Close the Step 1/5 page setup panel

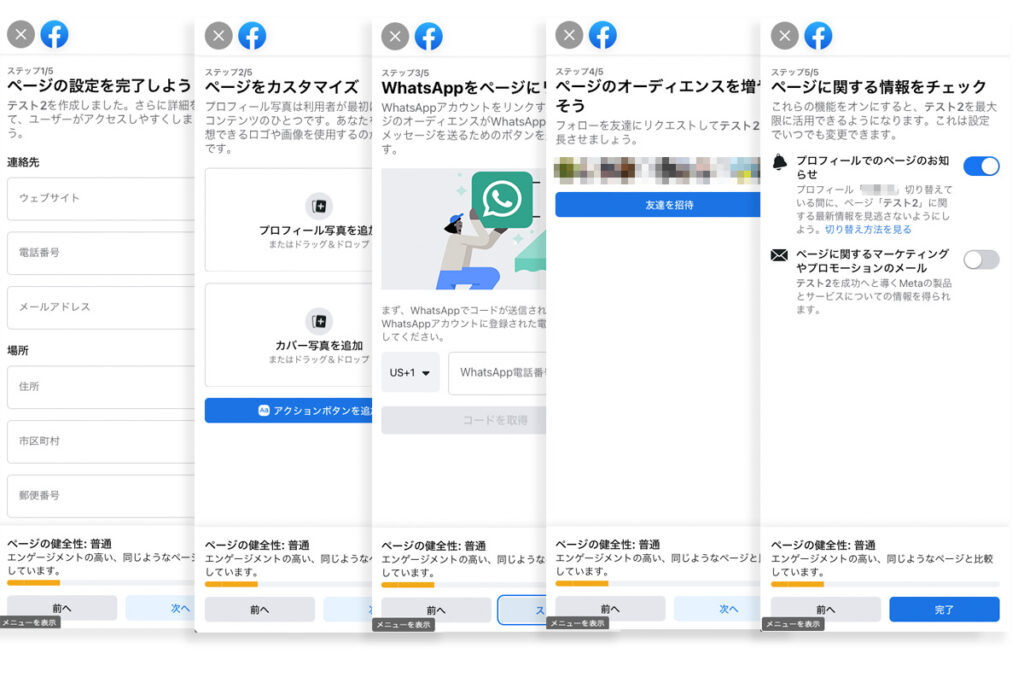(x=21, y=34)
